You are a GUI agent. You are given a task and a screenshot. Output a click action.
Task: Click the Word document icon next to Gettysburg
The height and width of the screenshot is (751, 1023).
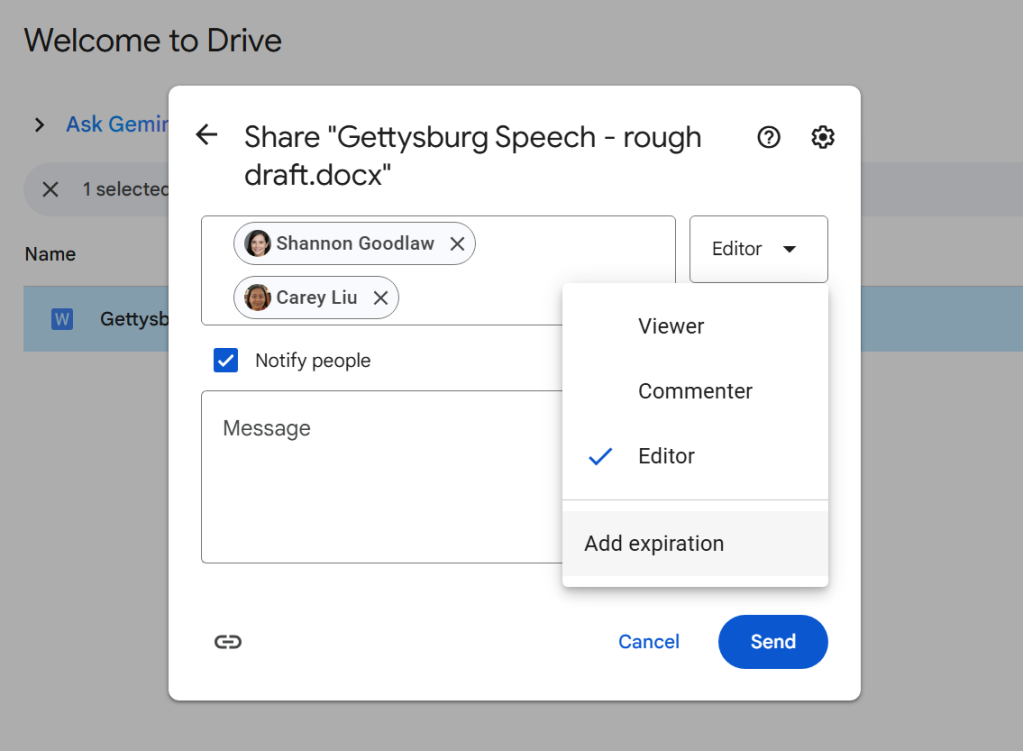[61, 318]
